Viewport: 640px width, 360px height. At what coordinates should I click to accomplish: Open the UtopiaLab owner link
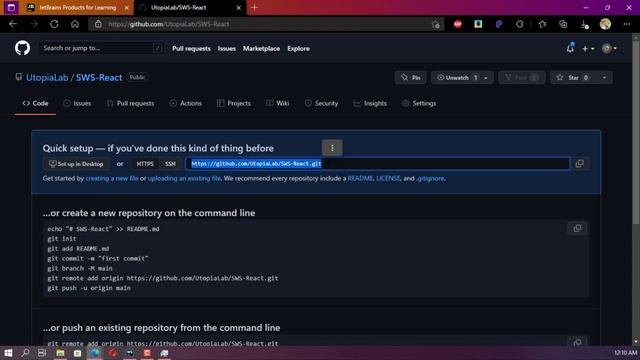click(x=47, y=78)
